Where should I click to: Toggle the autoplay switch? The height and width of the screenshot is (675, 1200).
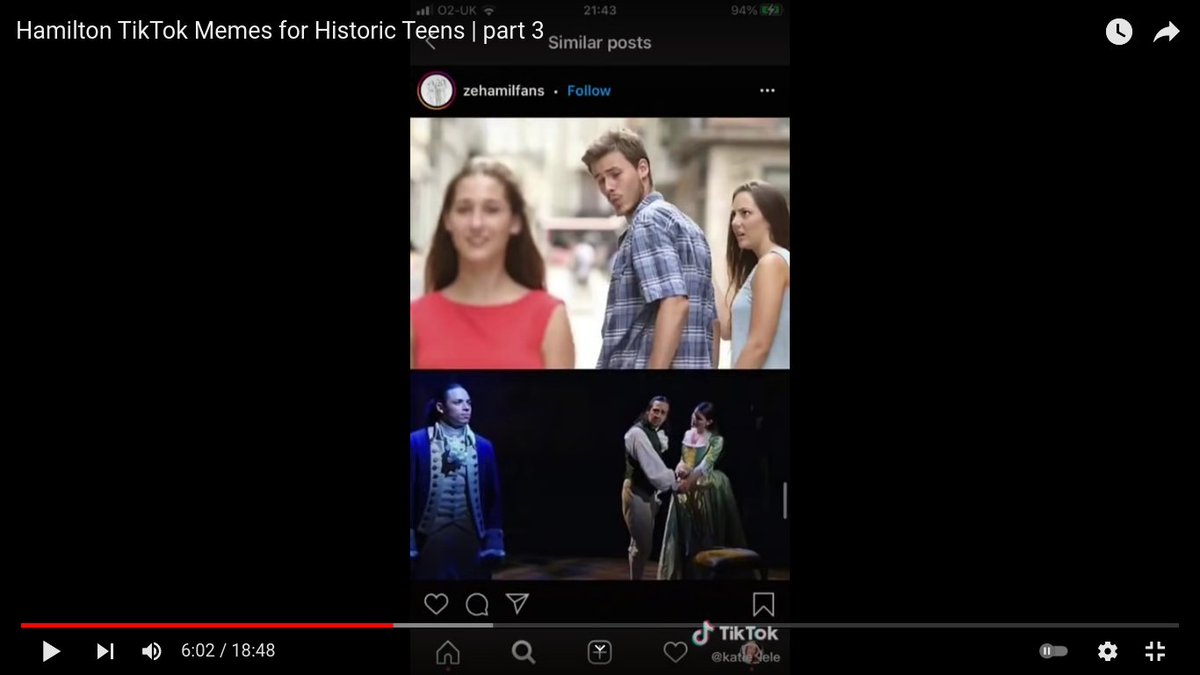1053,651
